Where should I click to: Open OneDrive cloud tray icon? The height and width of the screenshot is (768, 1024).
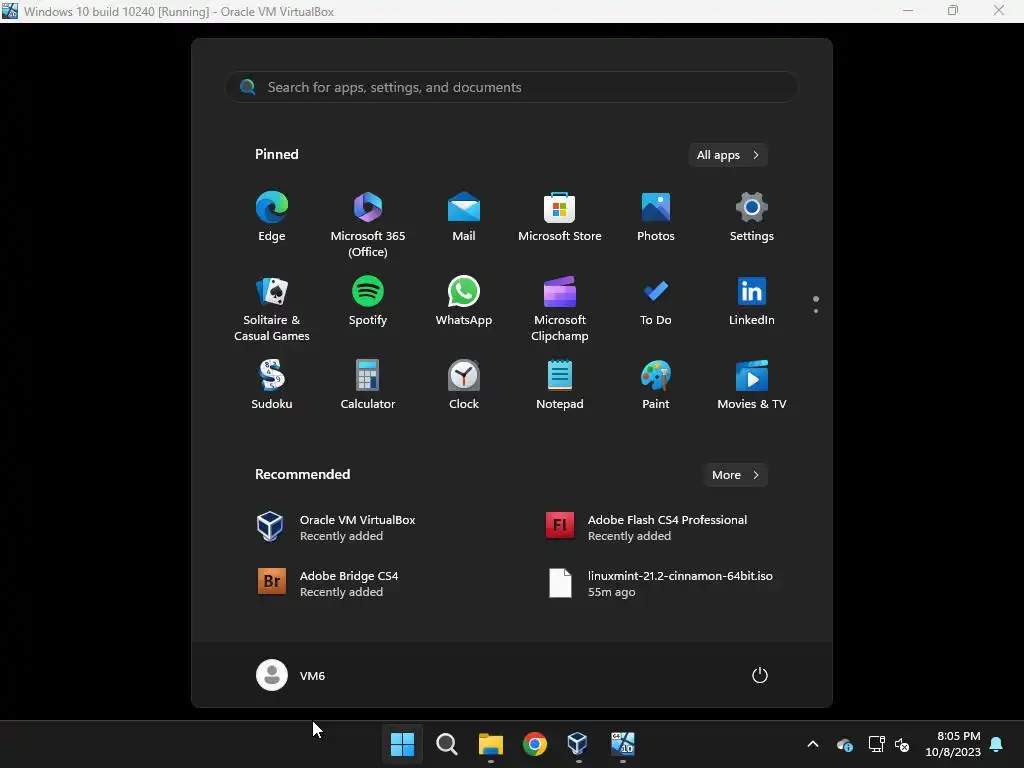pyautogui.click(x=844, y=744)
